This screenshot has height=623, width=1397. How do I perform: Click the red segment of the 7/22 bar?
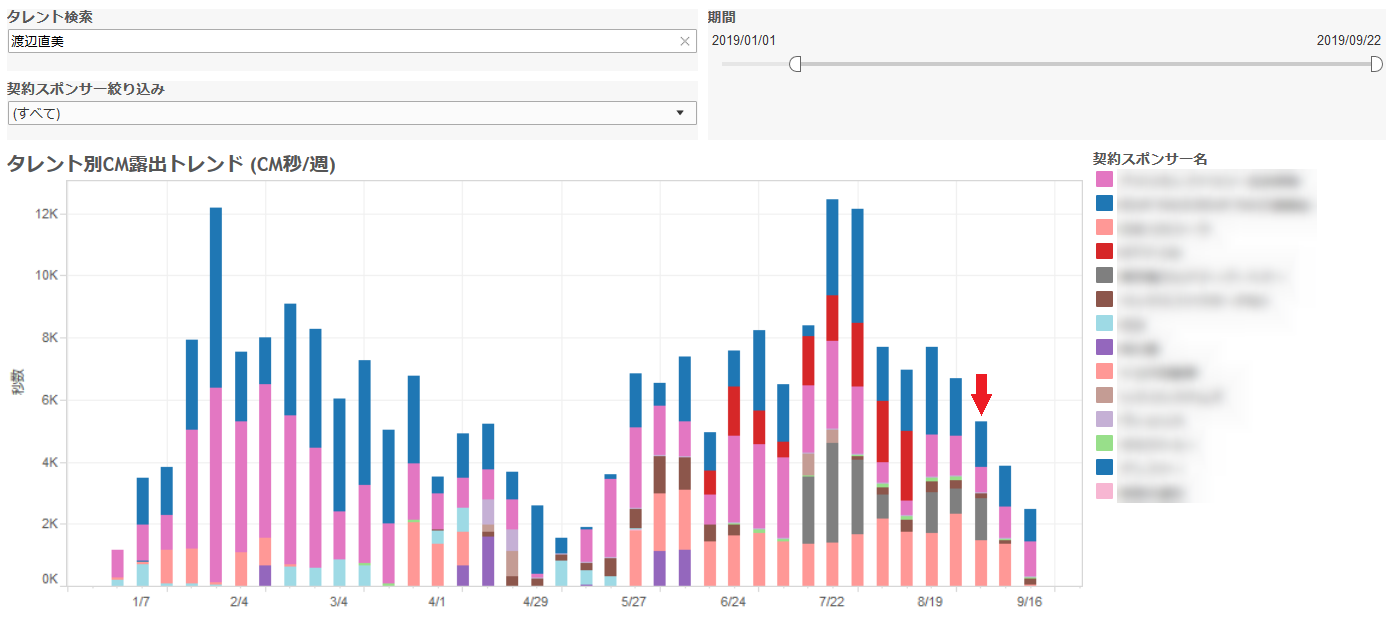pyautogui.click(x=832, y=318)
